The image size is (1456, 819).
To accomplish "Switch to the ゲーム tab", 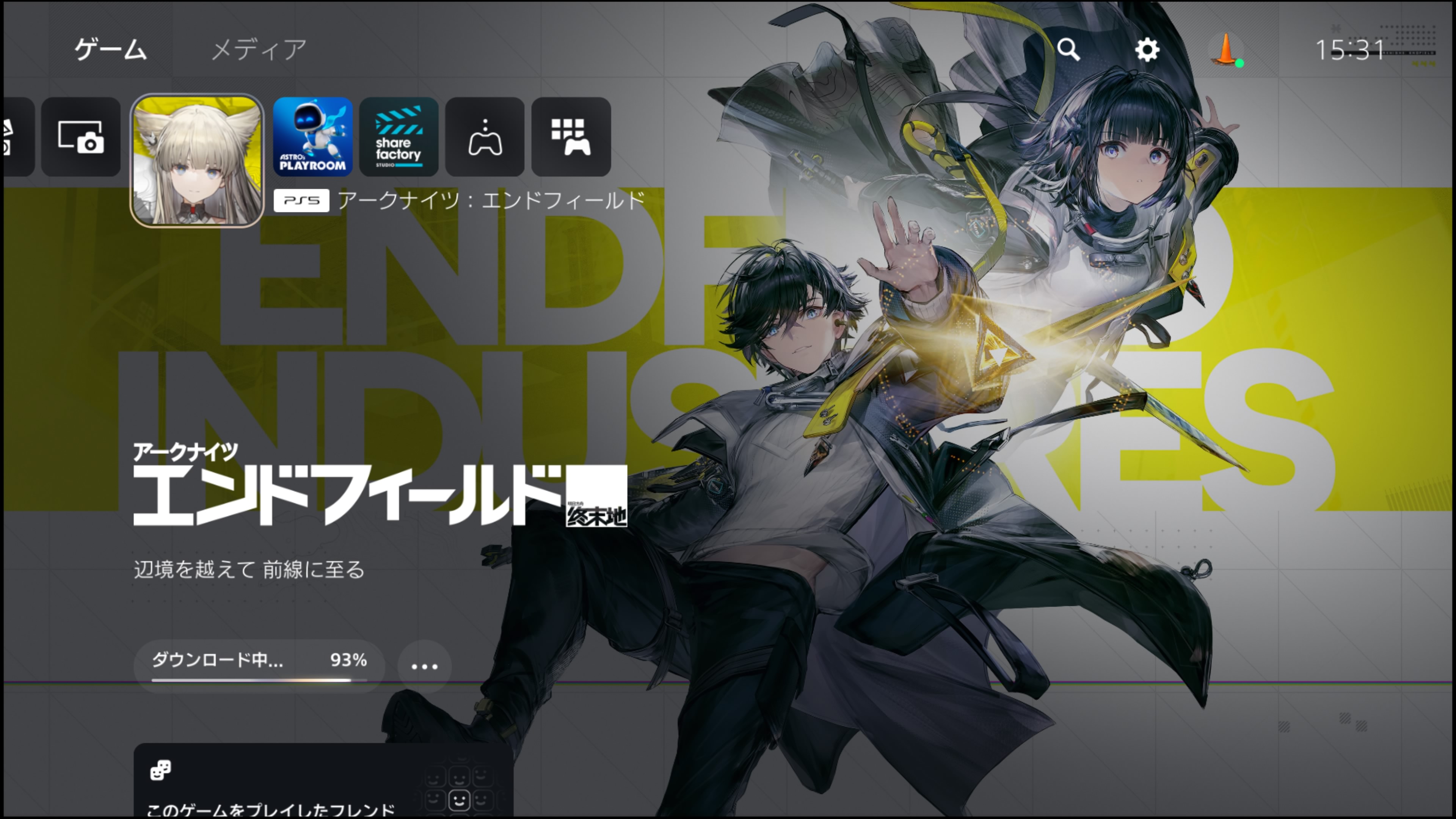I will click(111, 50).
